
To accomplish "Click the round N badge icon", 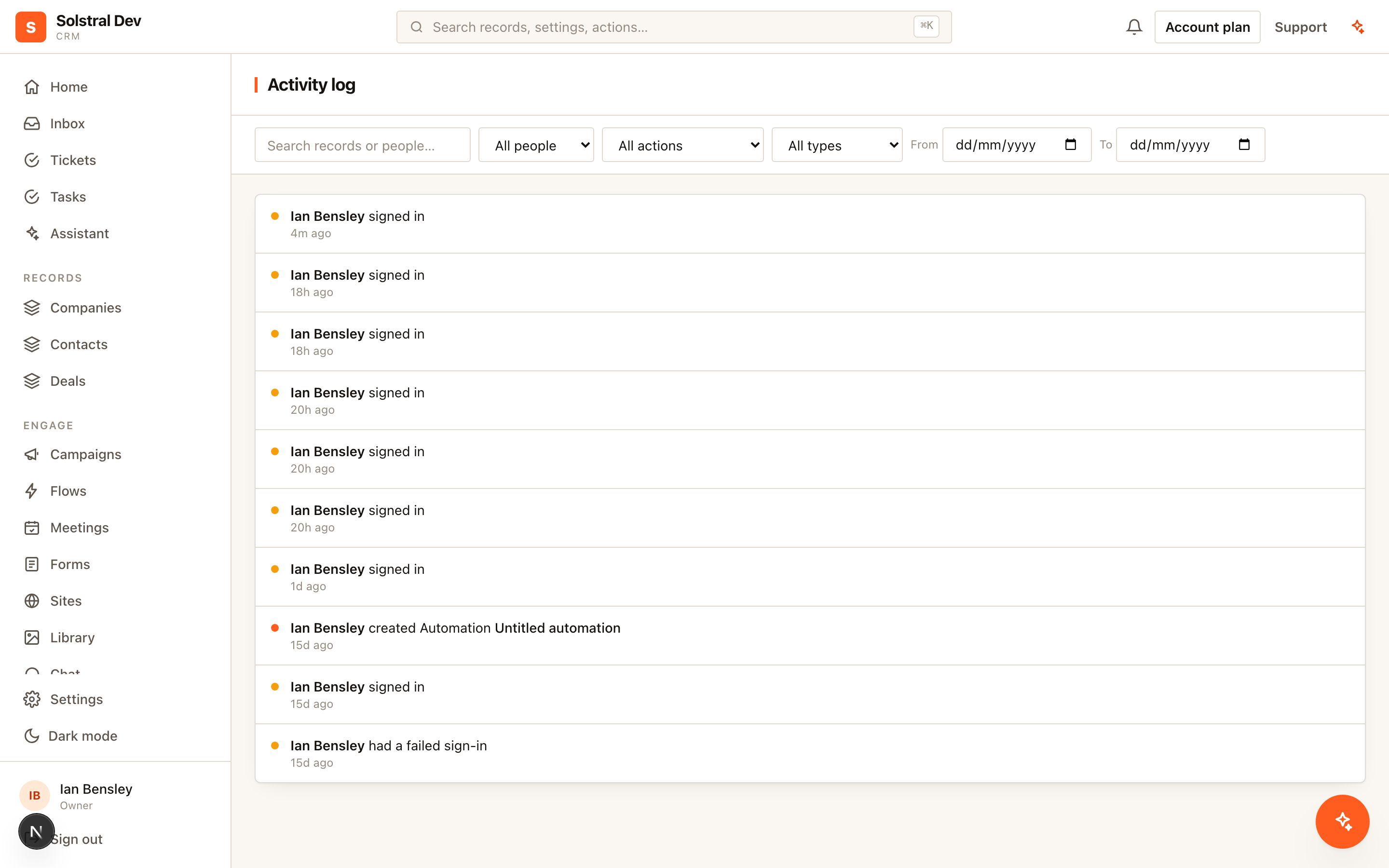I will point(36,832).
